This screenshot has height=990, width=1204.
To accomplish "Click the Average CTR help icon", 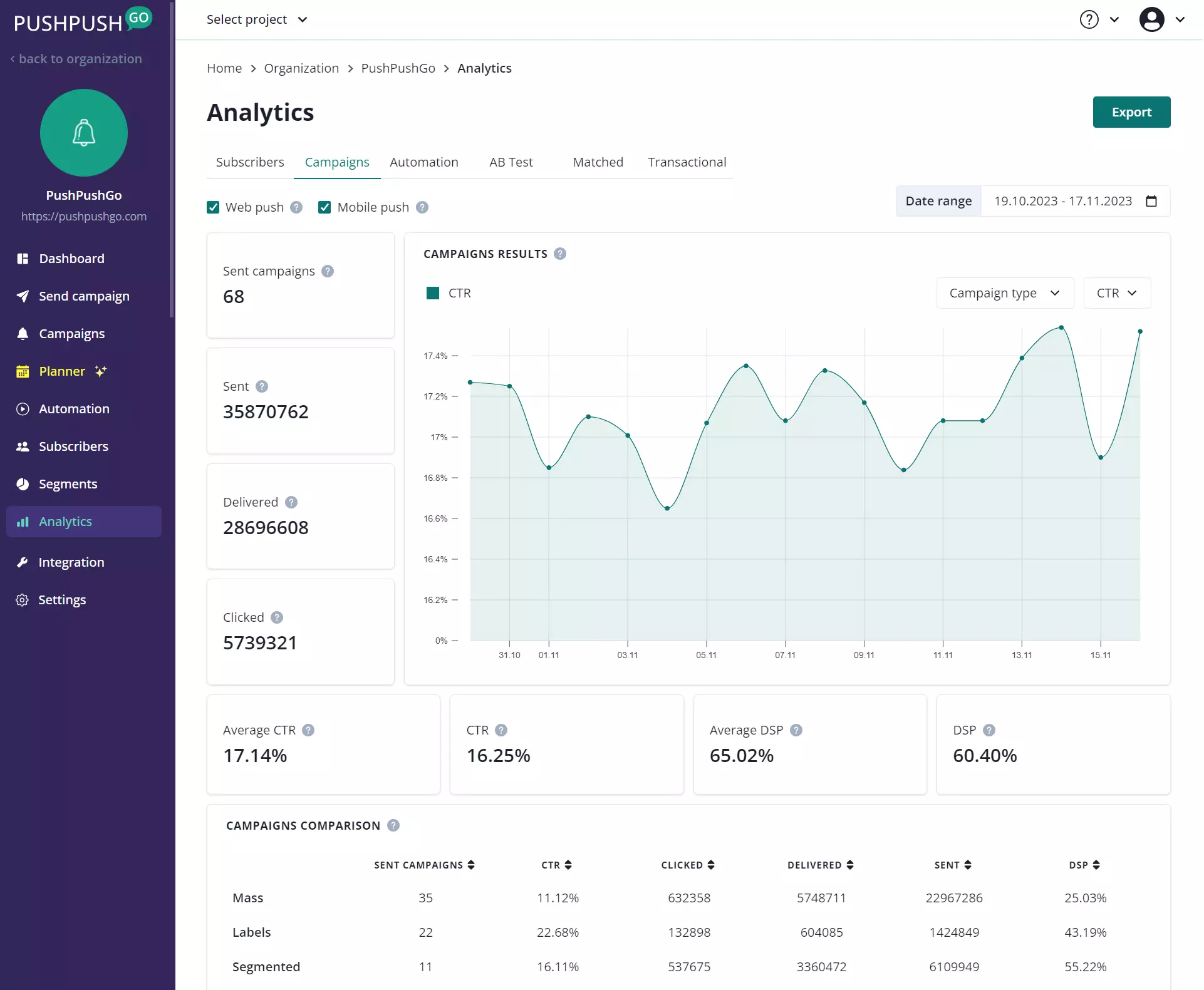I will pyautogui.click(x=308, y=730).
